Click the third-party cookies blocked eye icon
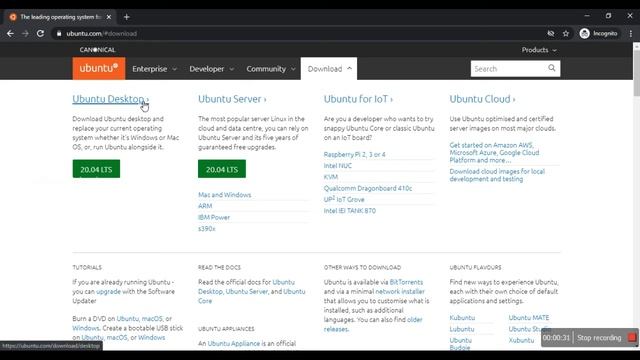 tap(551, 33)
